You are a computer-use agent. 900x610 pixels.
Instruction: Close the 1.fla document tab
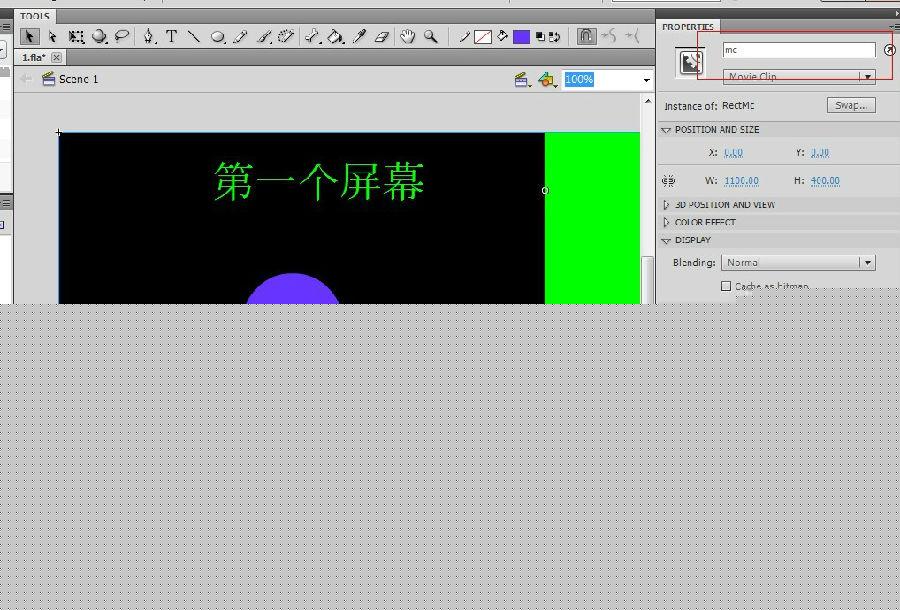tap(56, 57)
